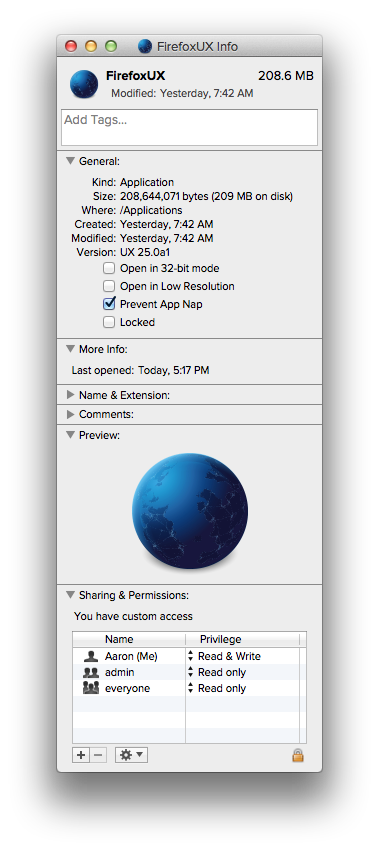Click the 208.6 MB size text
This screenshot has width=379, height=851.
click(x=286, y=75)
